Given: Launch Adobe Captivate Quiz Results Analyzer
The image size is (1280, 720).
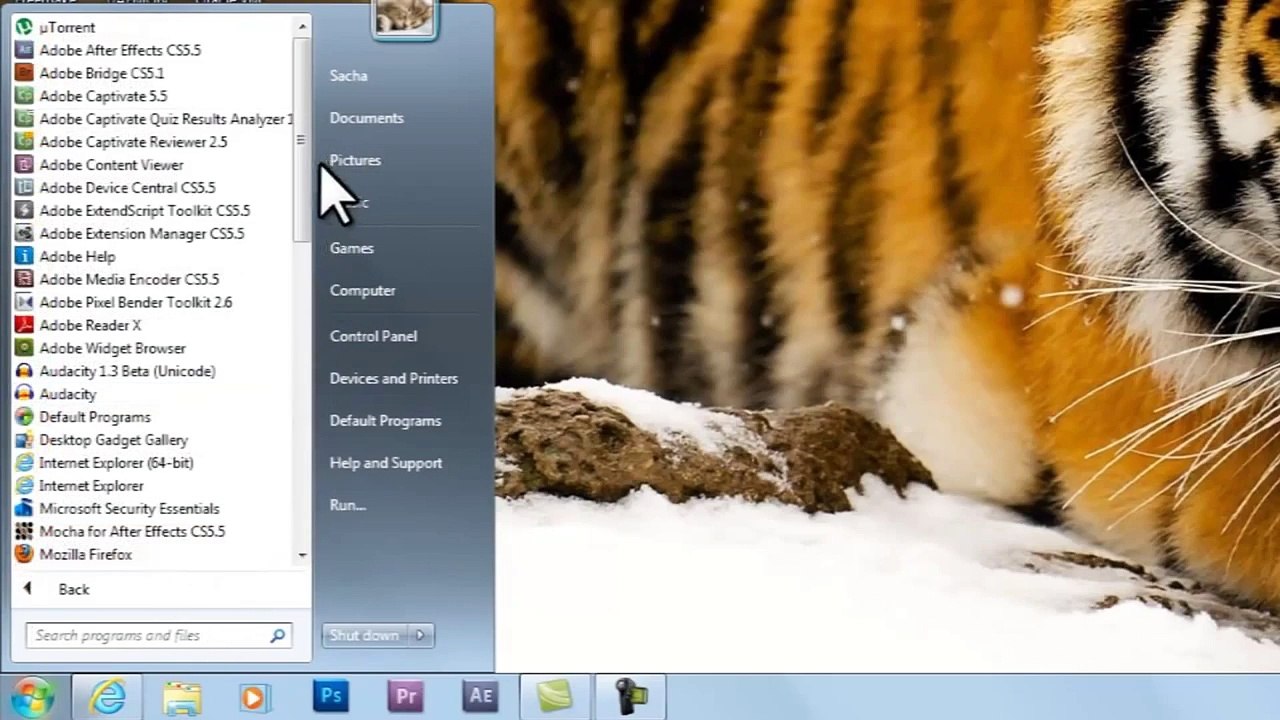Looking at the screenshot, I should tap(153, 119).
